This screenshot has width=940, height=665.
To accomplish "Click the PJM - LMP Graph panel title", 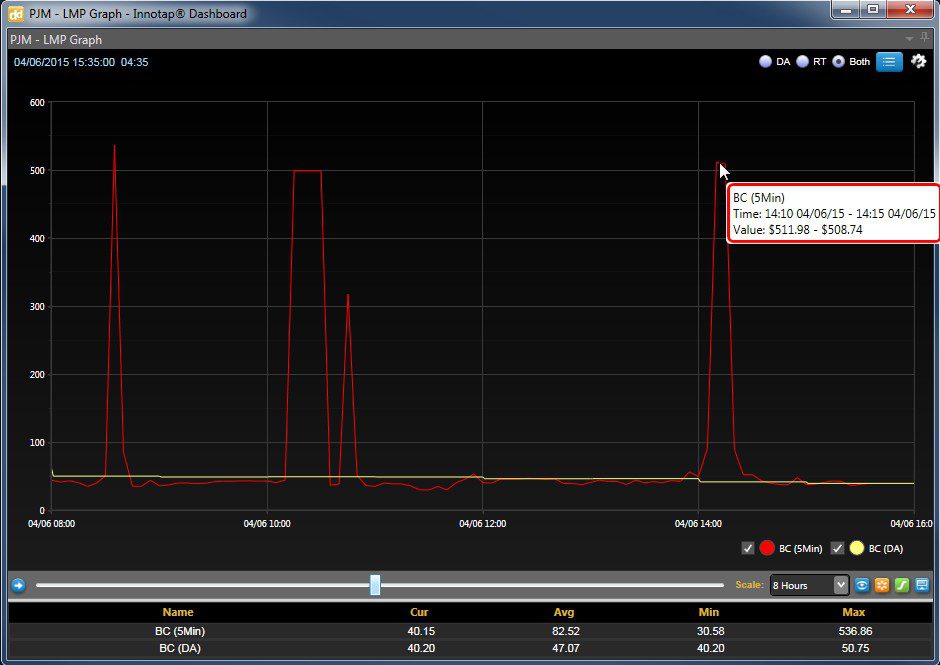I will click(x=56, y=40).
